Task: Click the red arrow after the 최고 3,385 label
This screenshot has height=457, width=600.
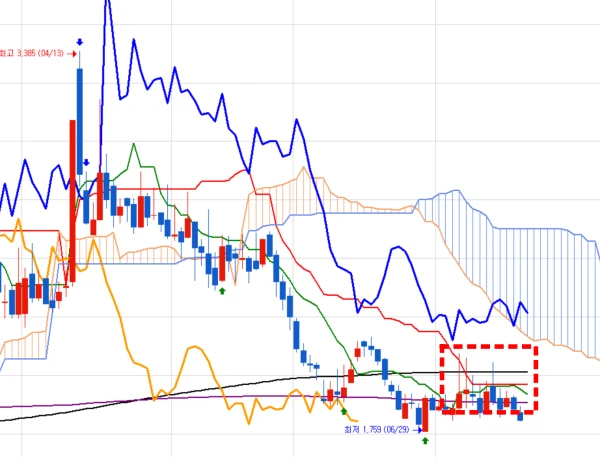Action: tap(72, 54)
